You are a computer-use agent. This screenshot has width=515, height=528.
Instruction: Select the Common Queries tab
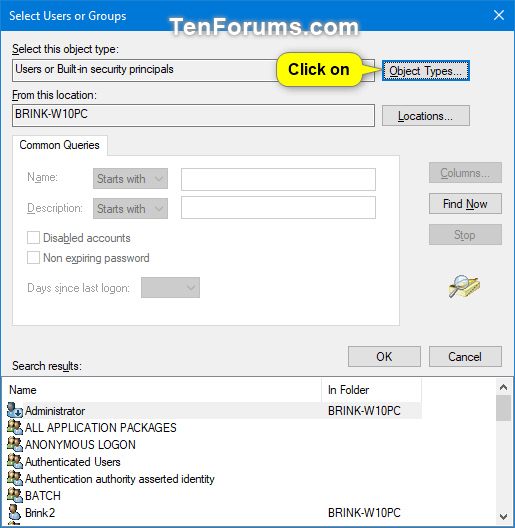(59, 145)
